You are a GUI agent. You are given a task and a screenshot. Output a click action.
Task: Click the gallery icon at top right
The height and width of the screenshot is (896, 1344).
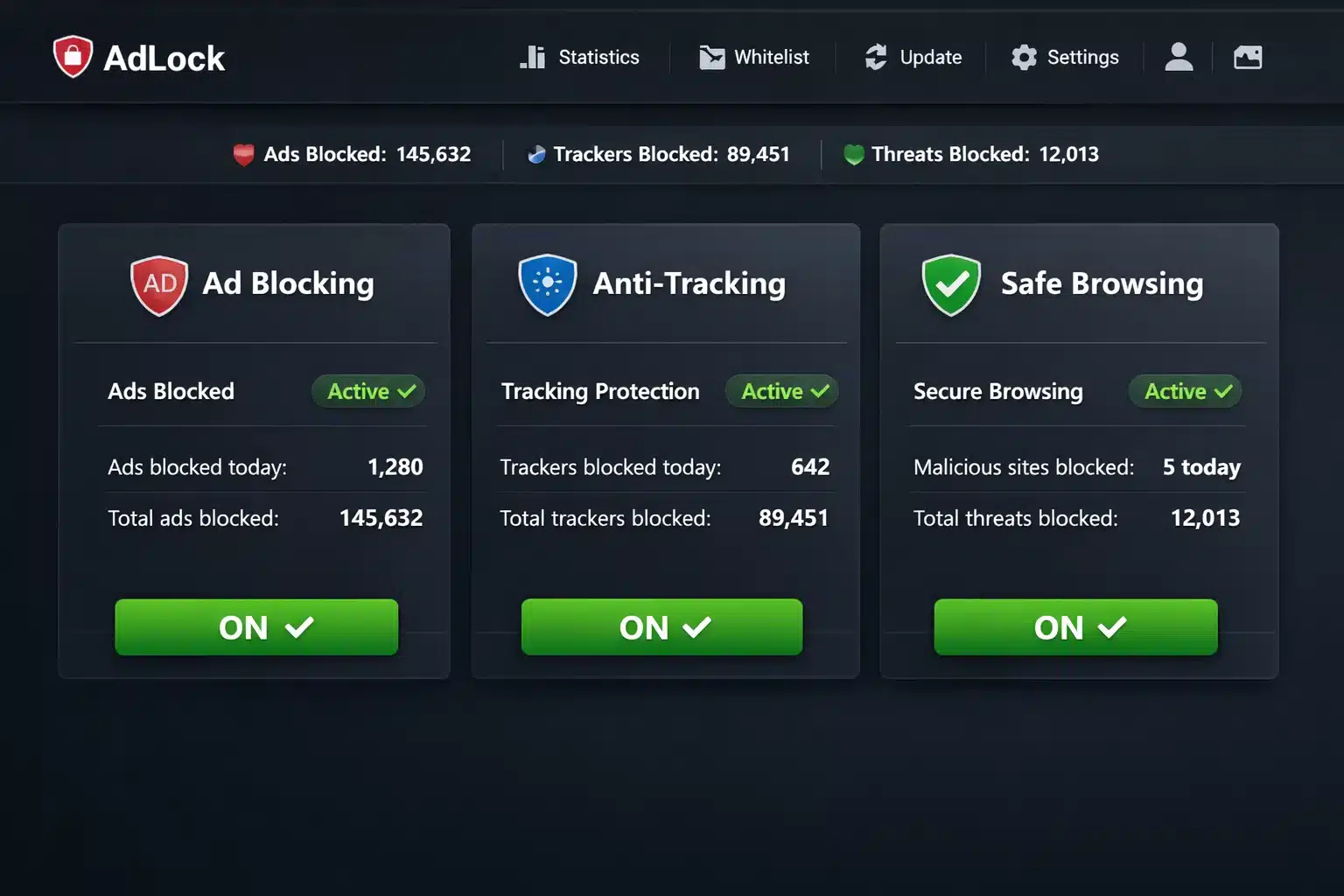click(x=1248, y=56)
